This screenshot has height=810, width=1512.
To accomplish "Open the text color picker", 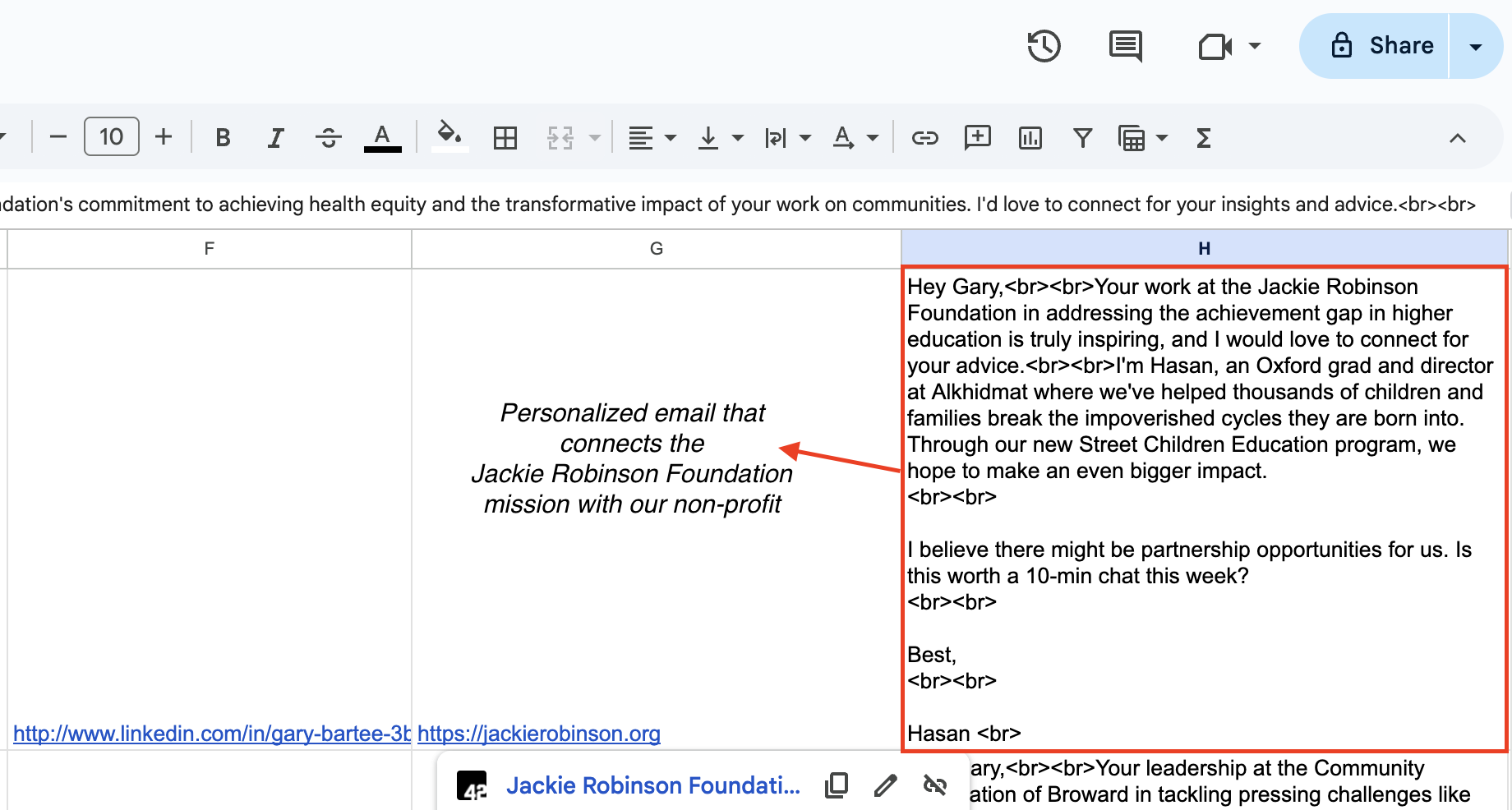I will point(382,137).
